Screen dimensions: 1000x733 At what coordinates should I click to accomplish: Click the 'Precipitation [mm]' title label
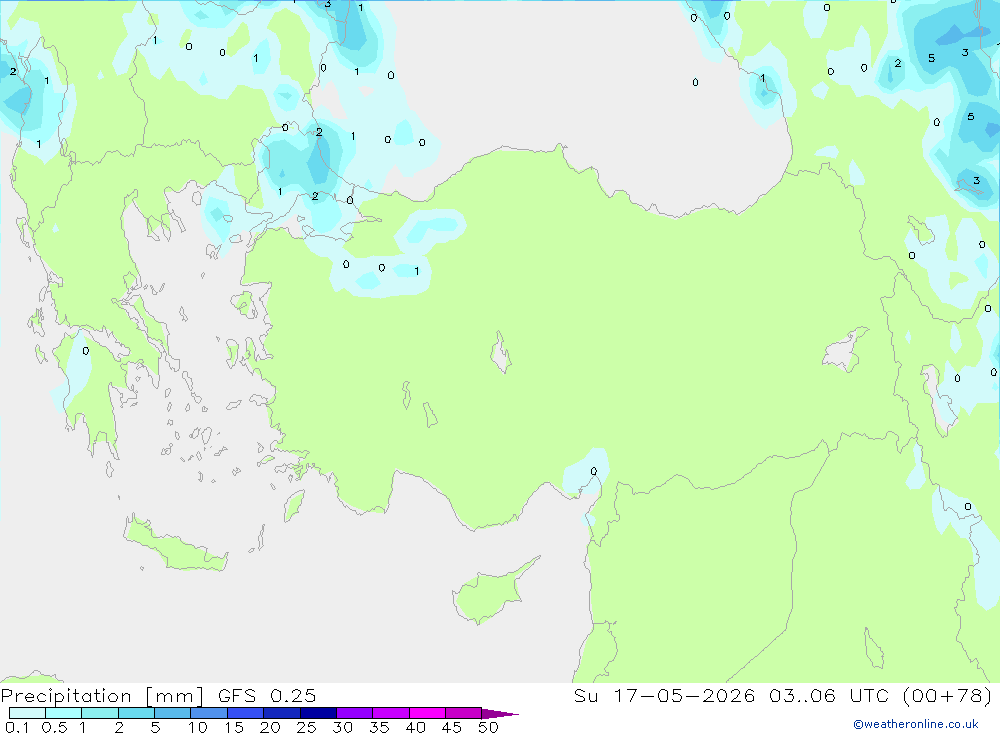103,696
